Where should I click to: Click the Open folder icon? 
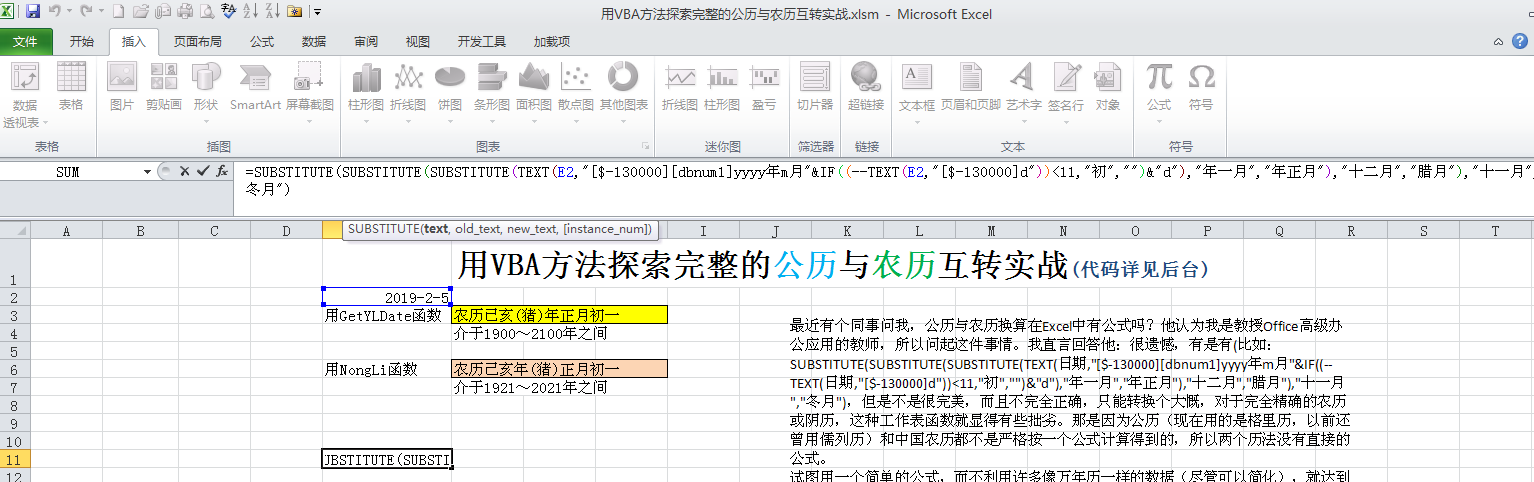tap(140, 12)
